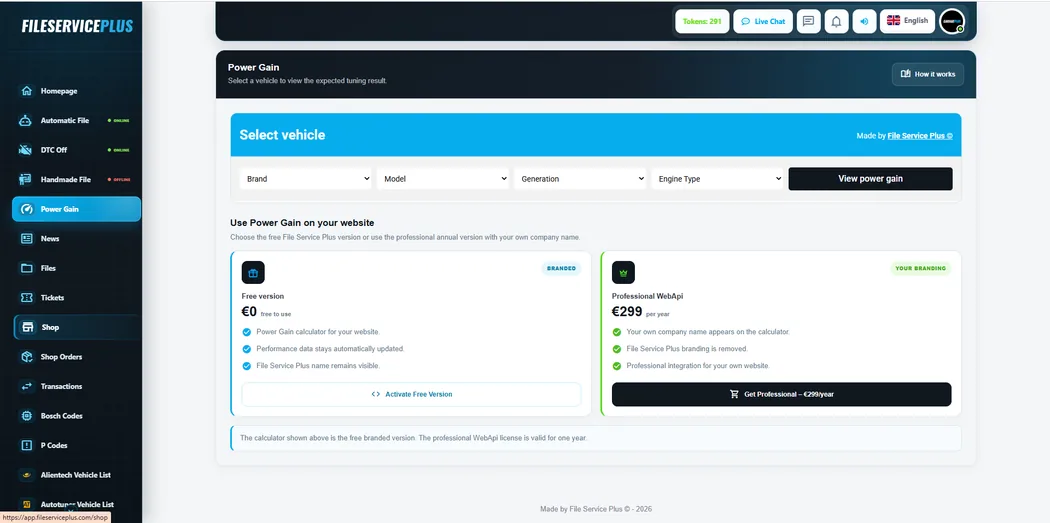Image resolution: width=1050 pixels, height=523 pixels.
Task: Click the €299 price text
Action: 627,311
